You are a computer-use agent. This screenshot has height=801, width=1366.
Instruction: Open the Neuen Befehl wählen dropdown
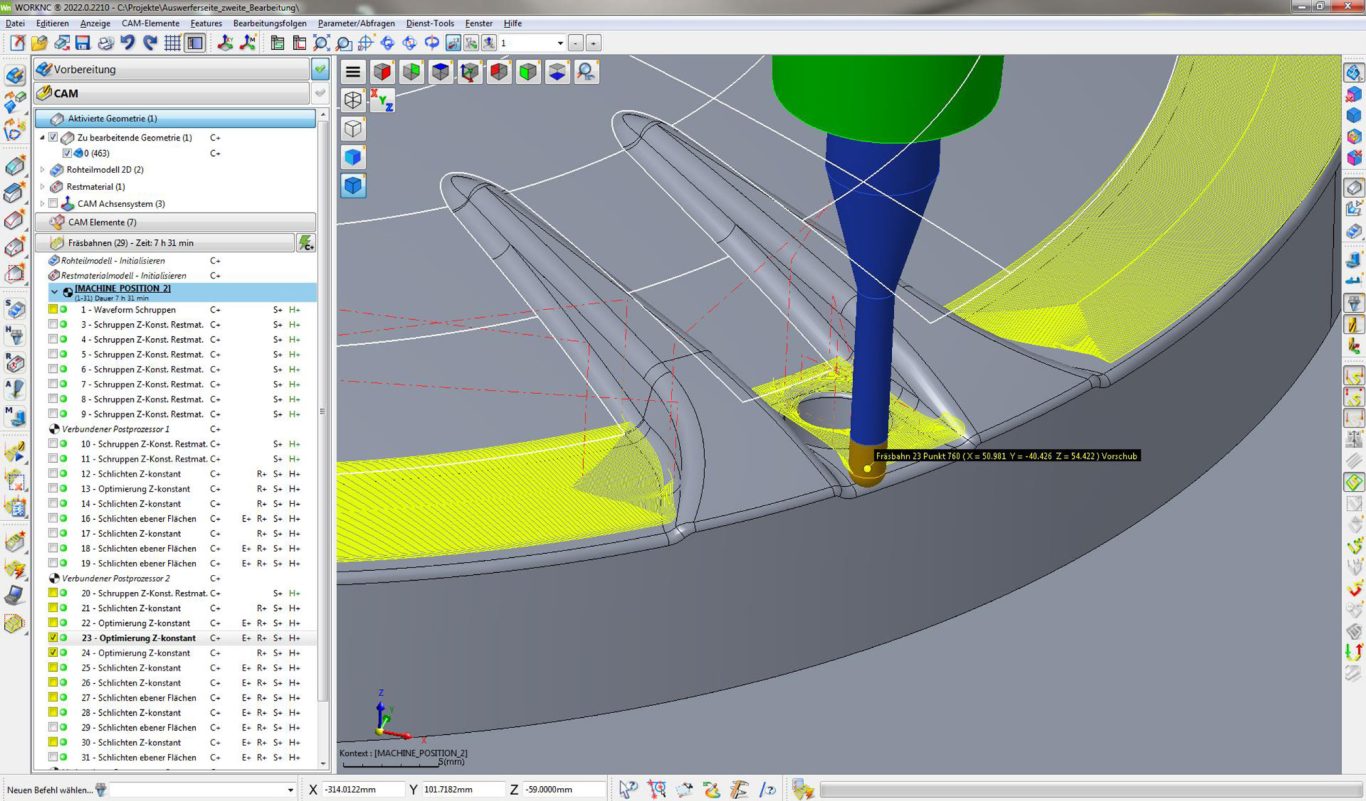(x=290, y=790)
